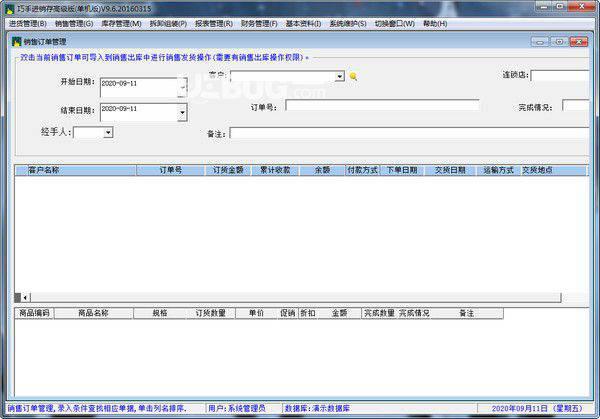Sort by 下单日期 column header
600x419 pixels.
[402, 170]
